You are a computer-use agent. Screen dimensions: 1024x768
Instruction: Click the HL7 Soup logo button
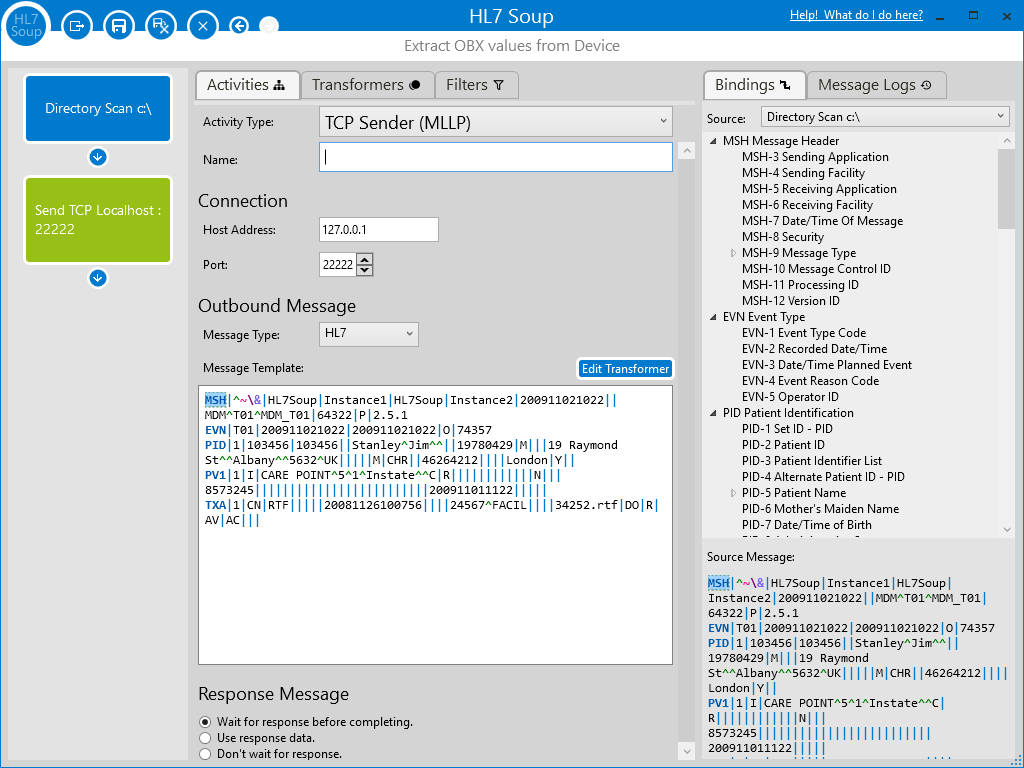tap(26, 26)
